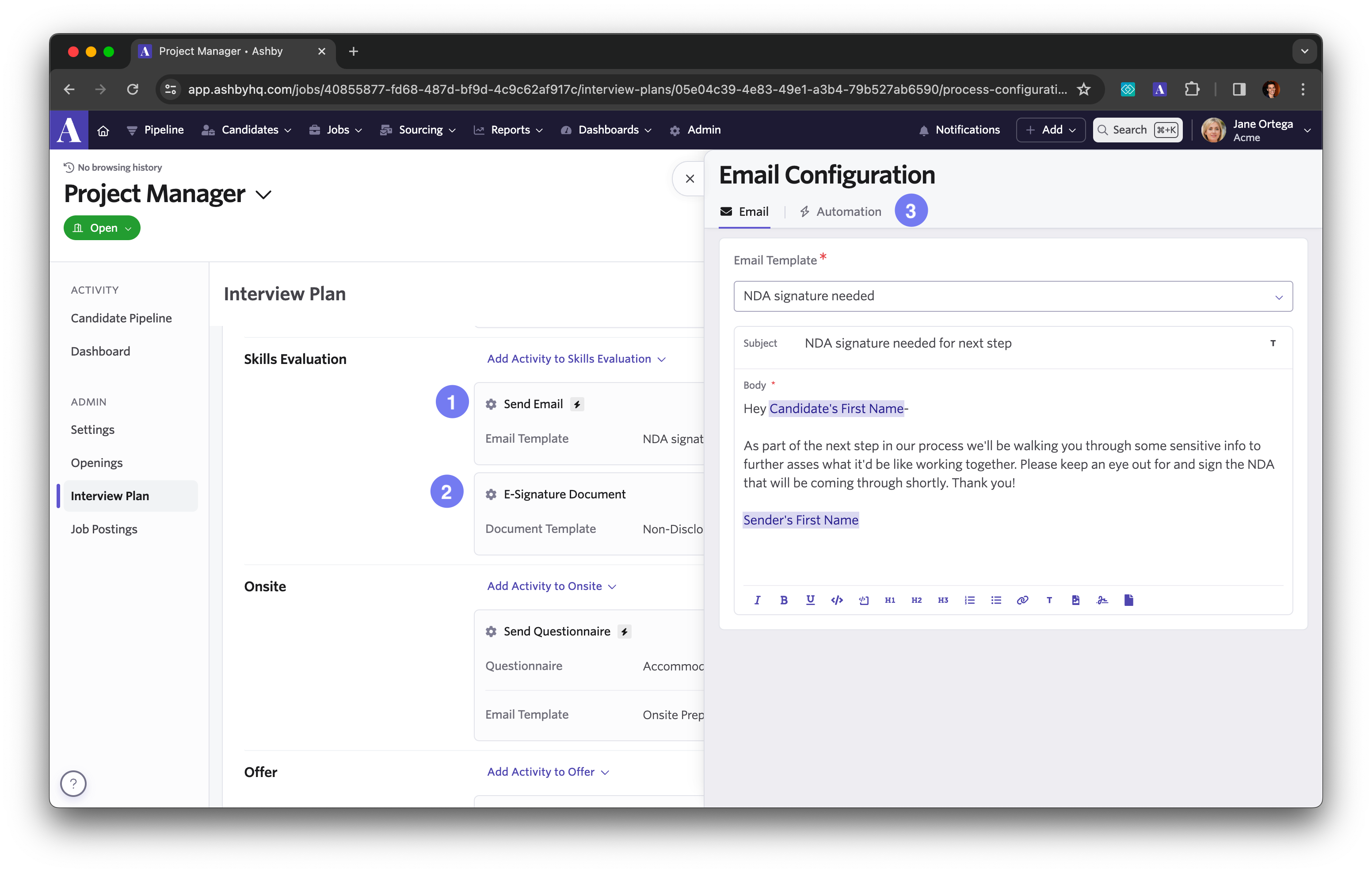Open the help question mark button
The width and height of the screenshot is (1372, 873).
click(73, 784)
